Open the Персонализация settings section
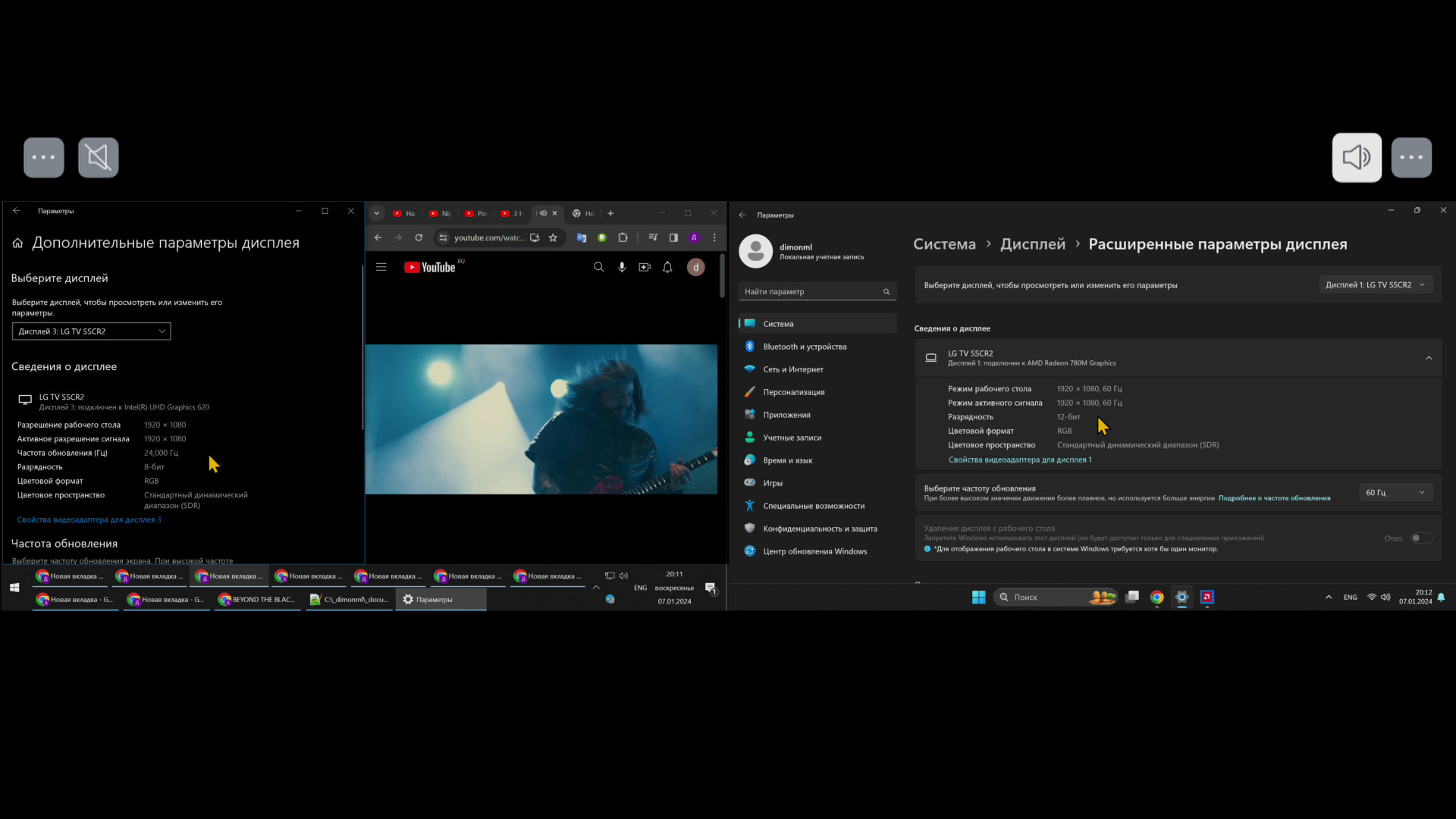 tap(793, 392)
